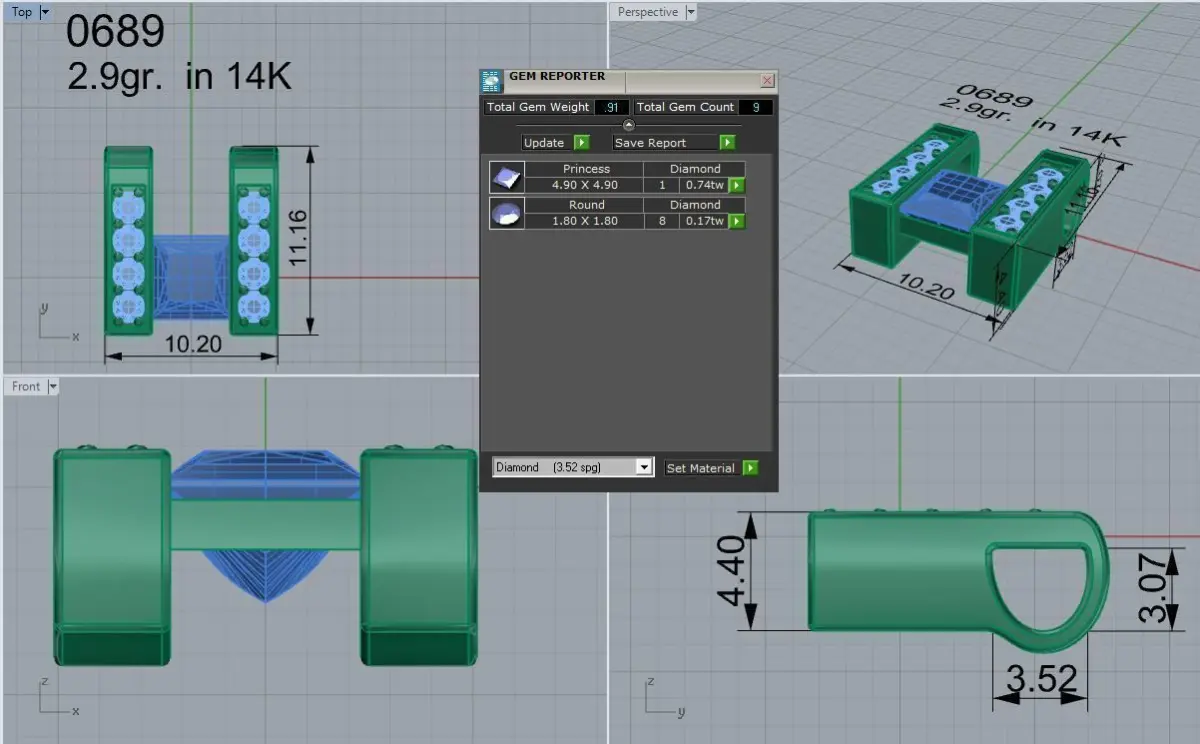Click the 1.80 X 1.80 size cell
Viewport: 1200px width, 744px height.
[x=585, y=221]
